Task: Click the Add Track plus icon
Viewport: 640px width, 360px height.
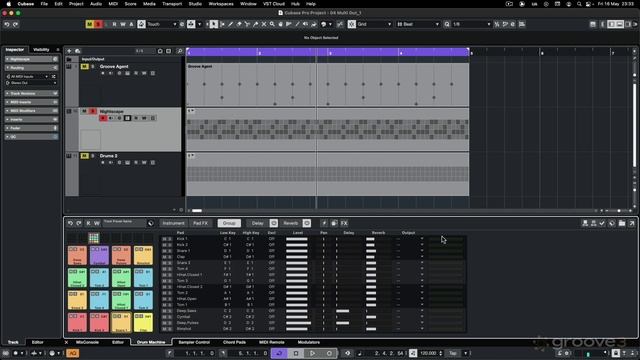Action: point(69,51)
